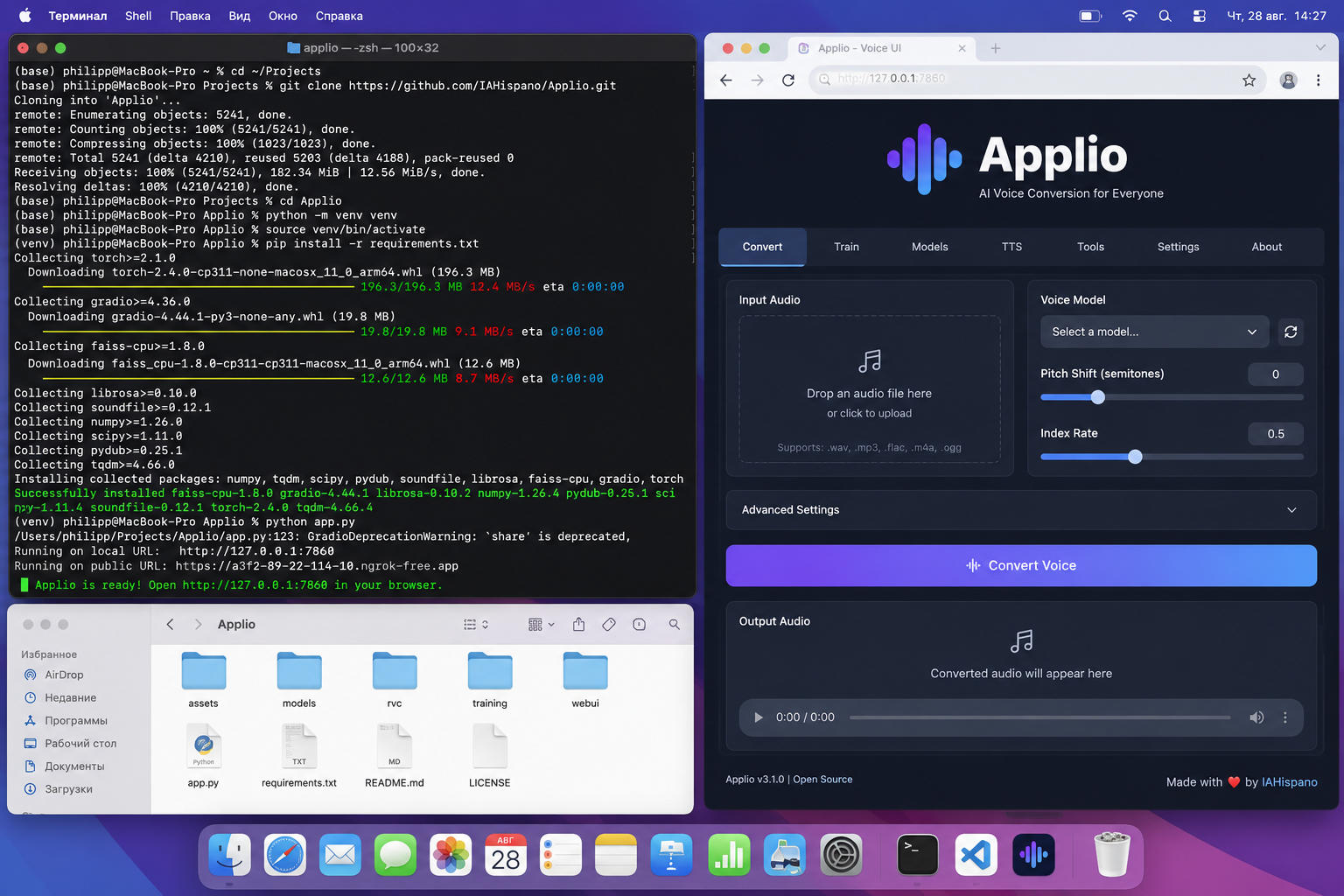Mute the output audio volume
The image size is (1344, 896).
[1256, 717]
